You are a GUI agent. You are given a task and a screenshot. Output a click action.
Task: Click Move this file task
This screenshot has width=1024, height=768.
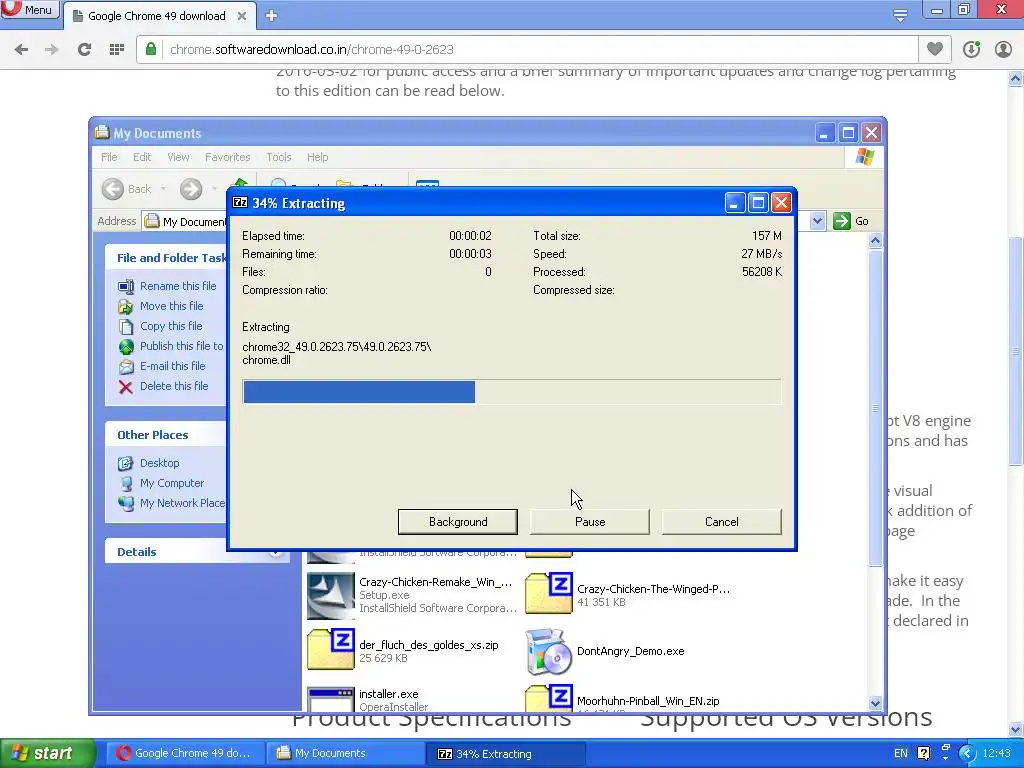click(x=171, y=306)
